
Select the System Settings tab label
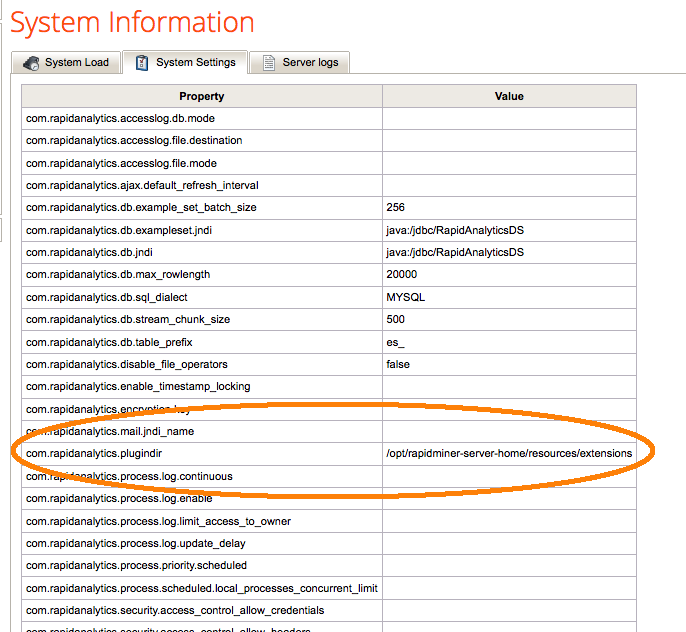(x=196, y=63)
